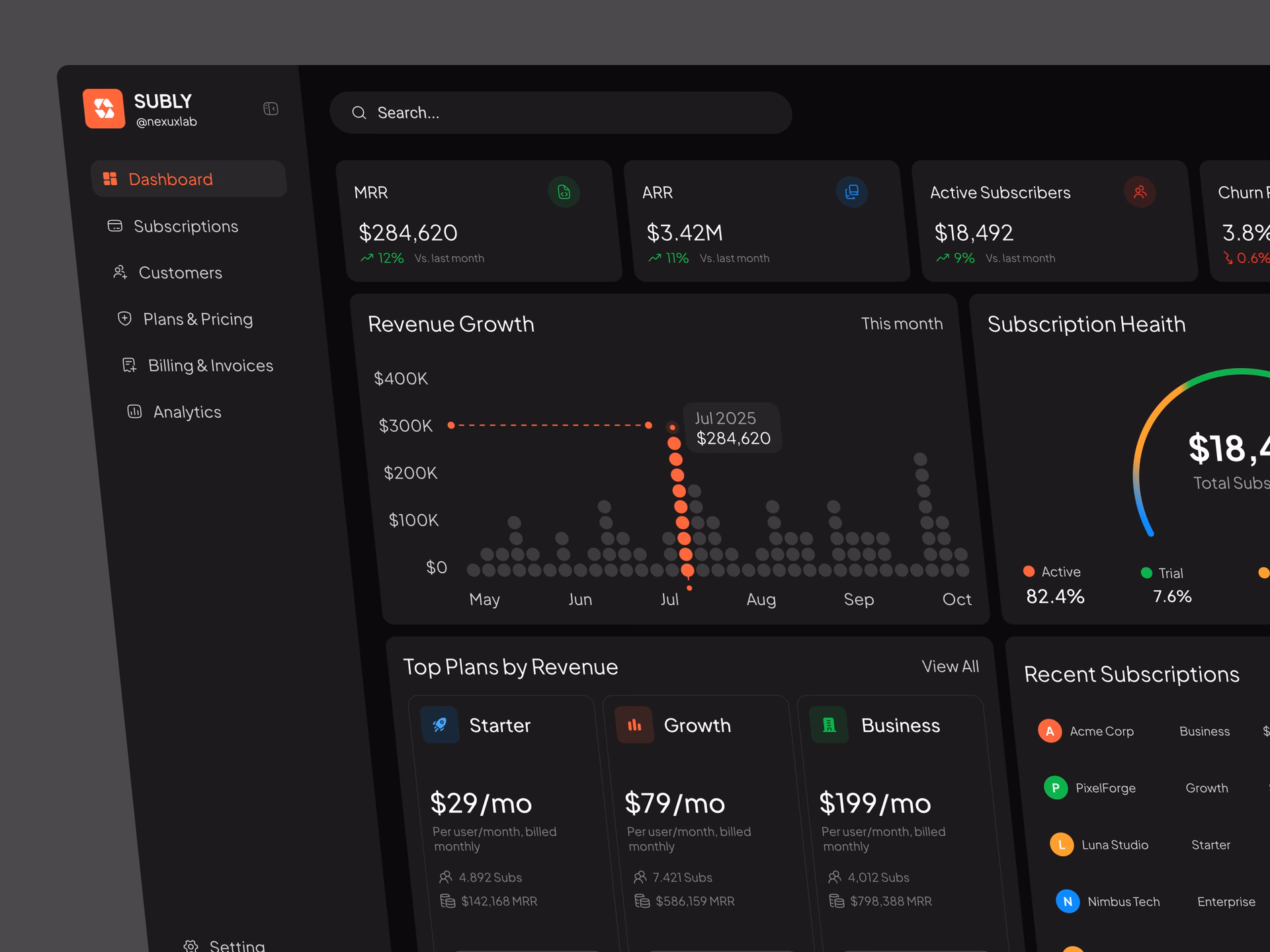Screen dimensions: 1270x952
Task: Click the SUBLY orange logo icon
Action: tap(104, 108)
